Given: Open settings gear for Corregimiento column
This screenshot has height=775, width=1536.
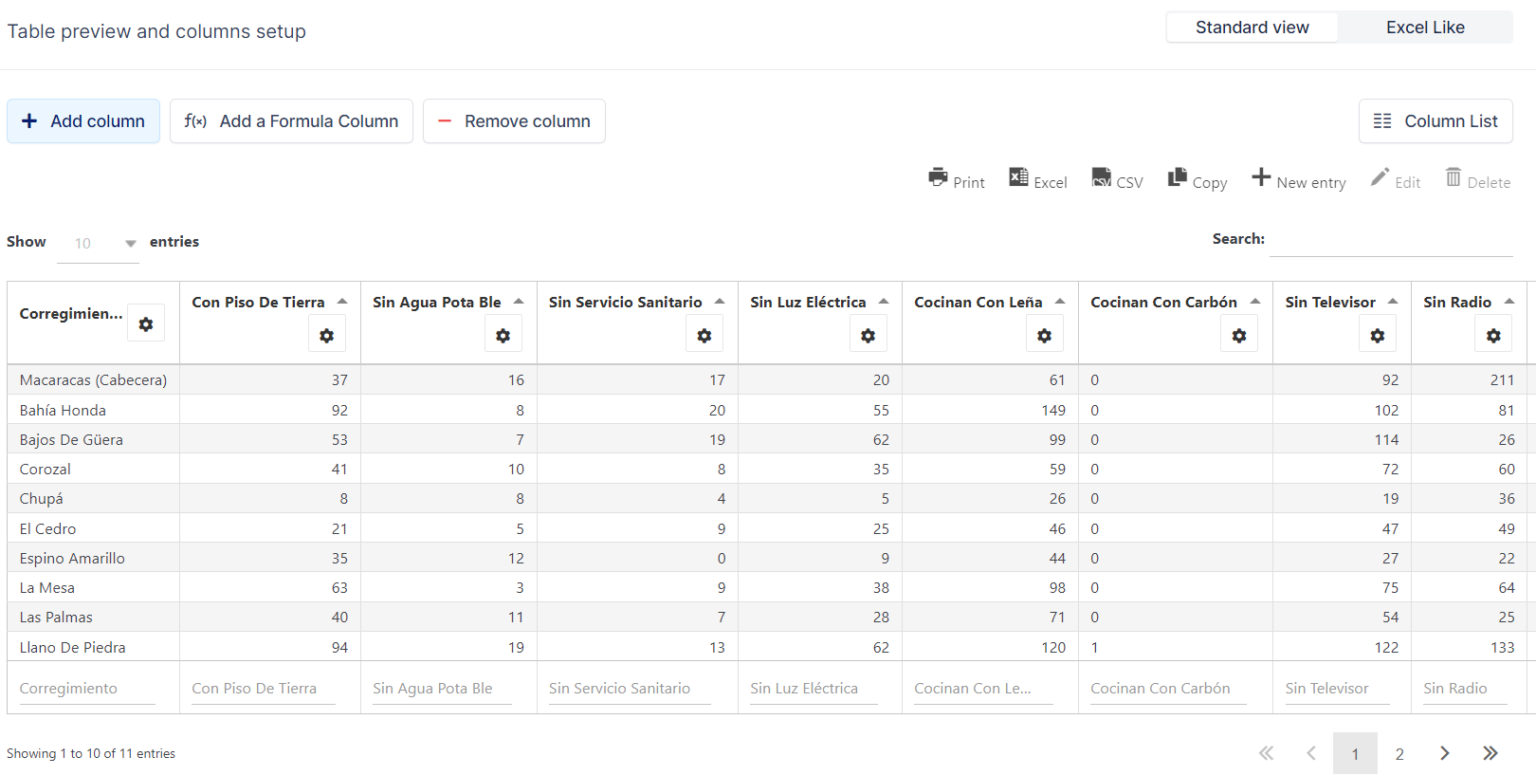Looking at the screenshot, I should 146,322.
